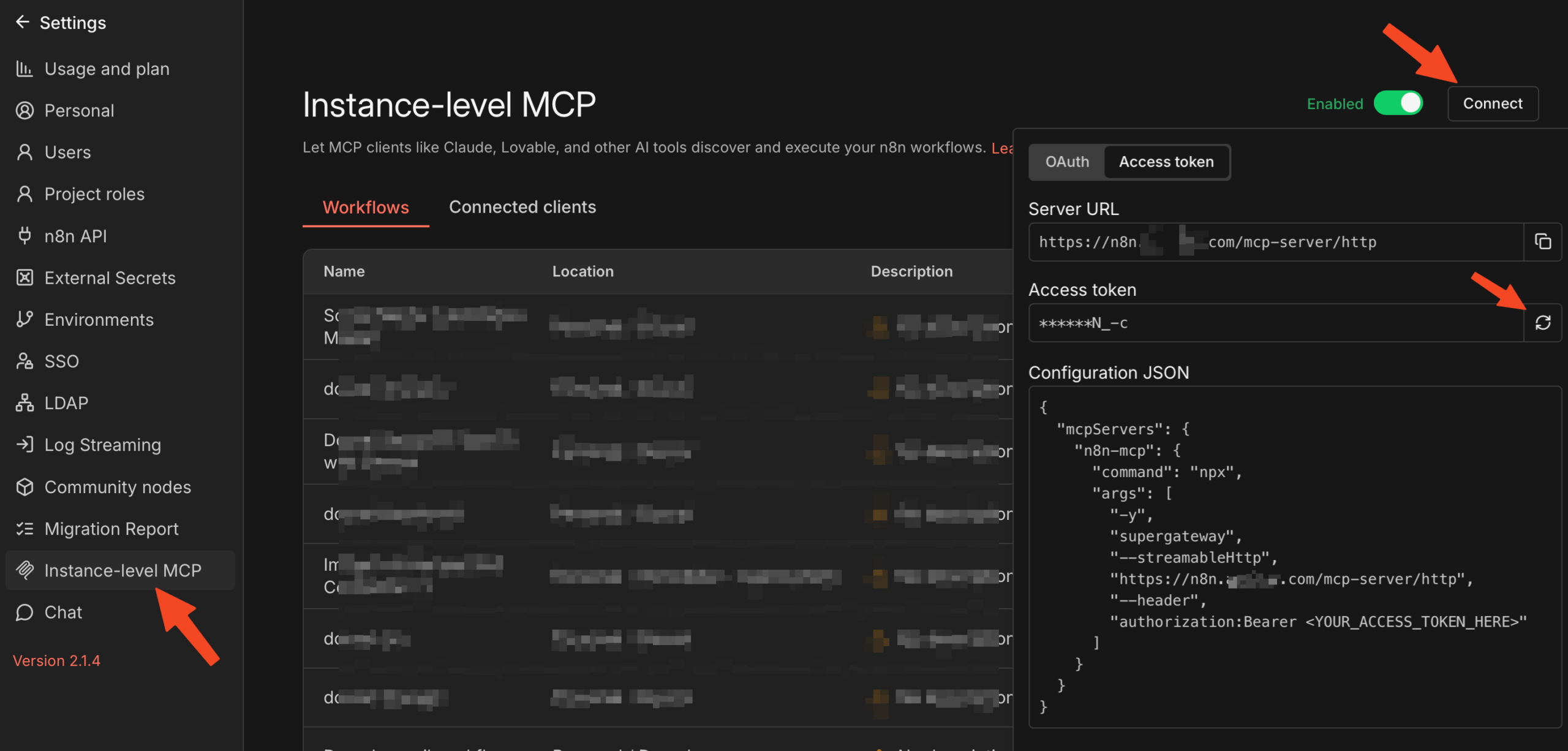Viewport: 1568px width, 751px height.
Task: Click the Version 2.1.4 link
Action: pyautogui.click(x=56, y=660)
